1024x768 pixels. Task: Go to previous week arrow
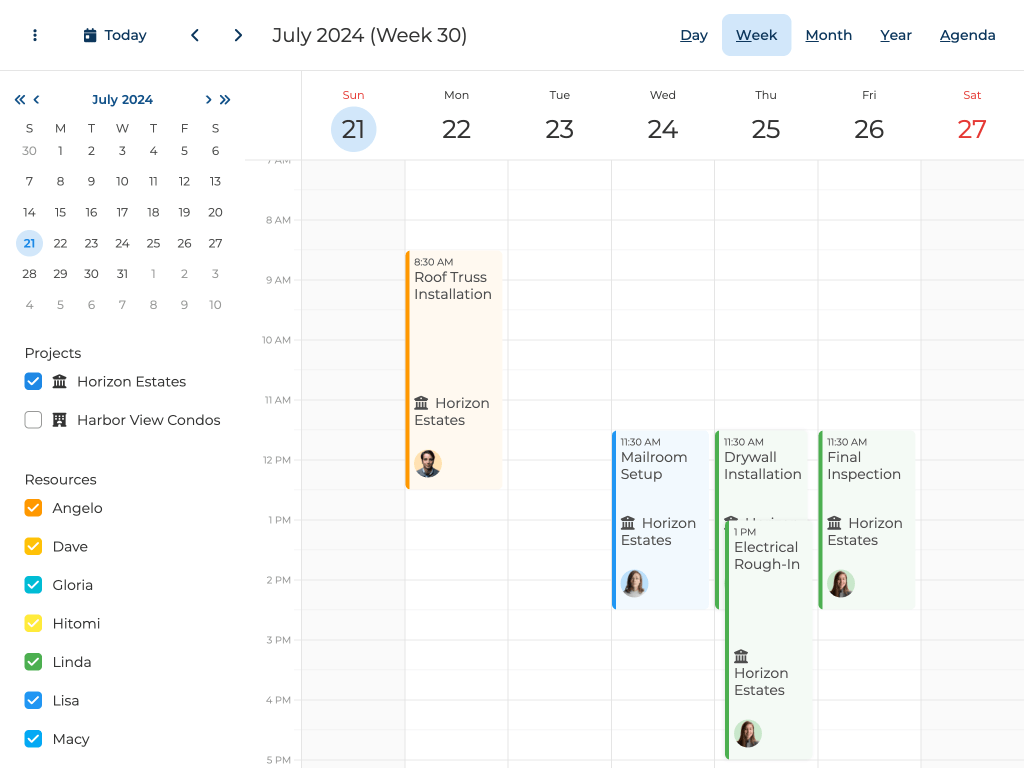[195, 35]
